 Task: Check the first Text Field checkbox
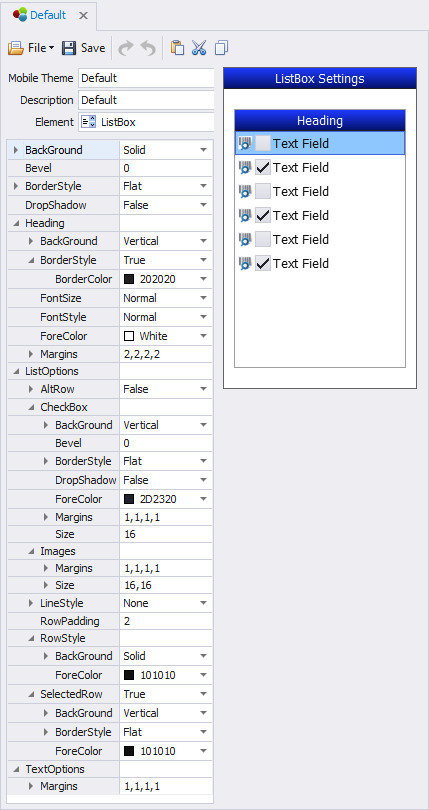coord(263,143)
